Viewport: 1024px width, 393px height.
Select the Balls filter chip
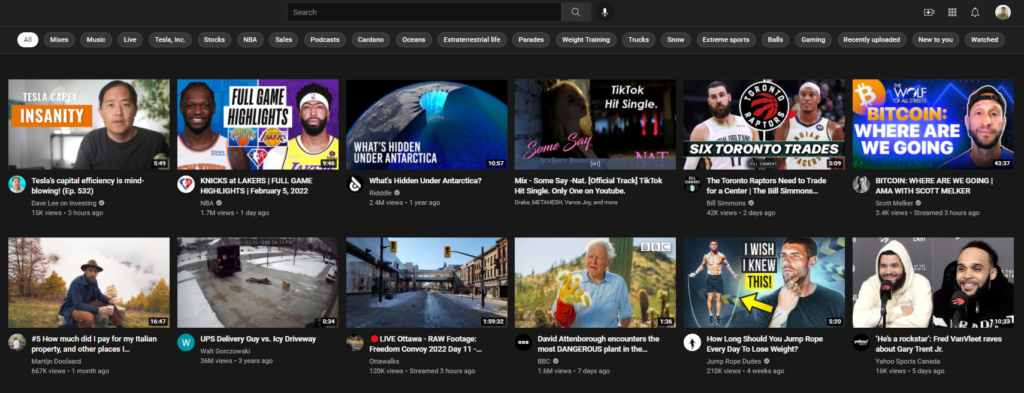click(x=775, y=40)
